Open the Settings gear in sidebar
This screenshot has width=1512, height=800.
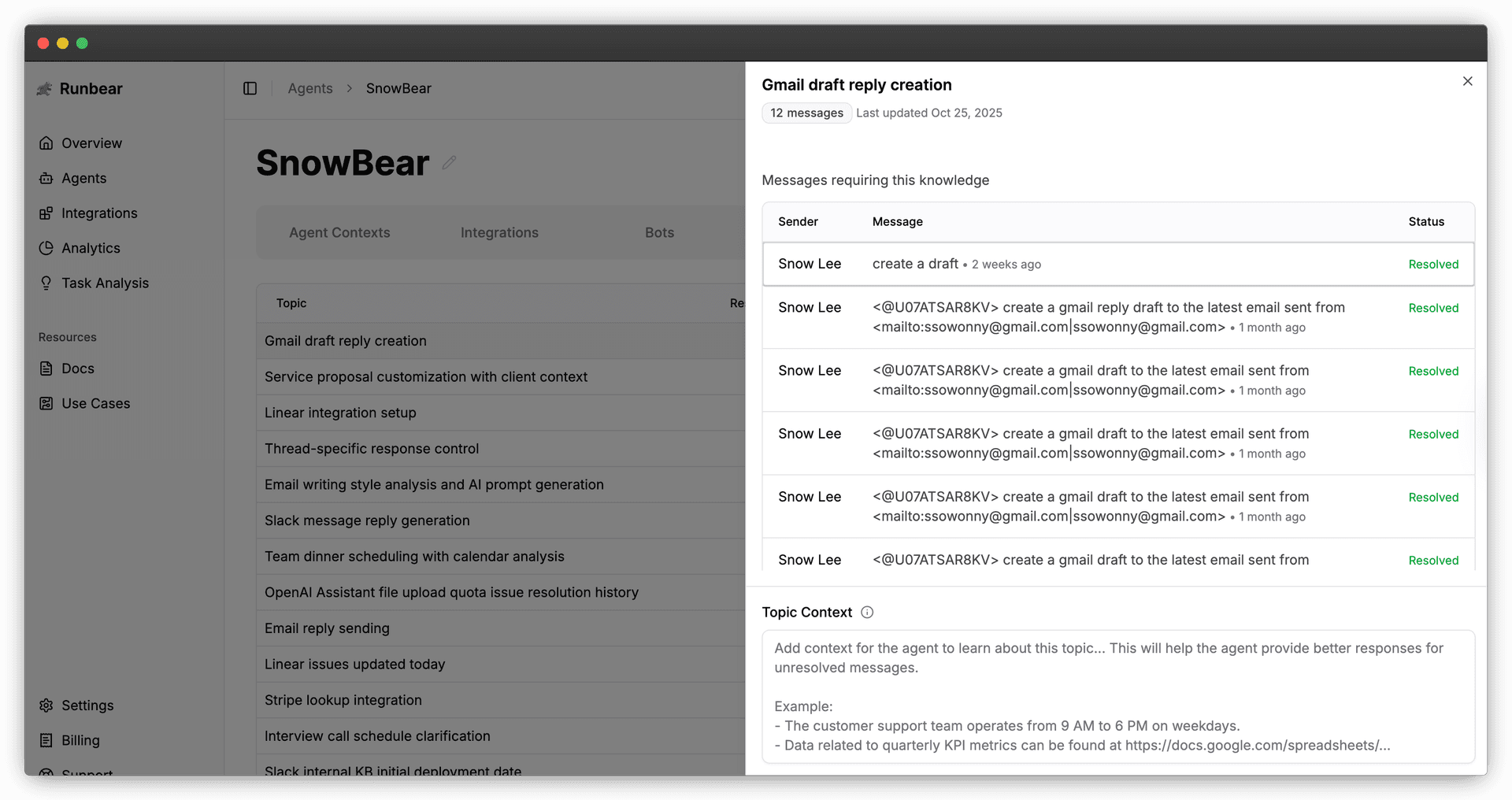[46, 706]
